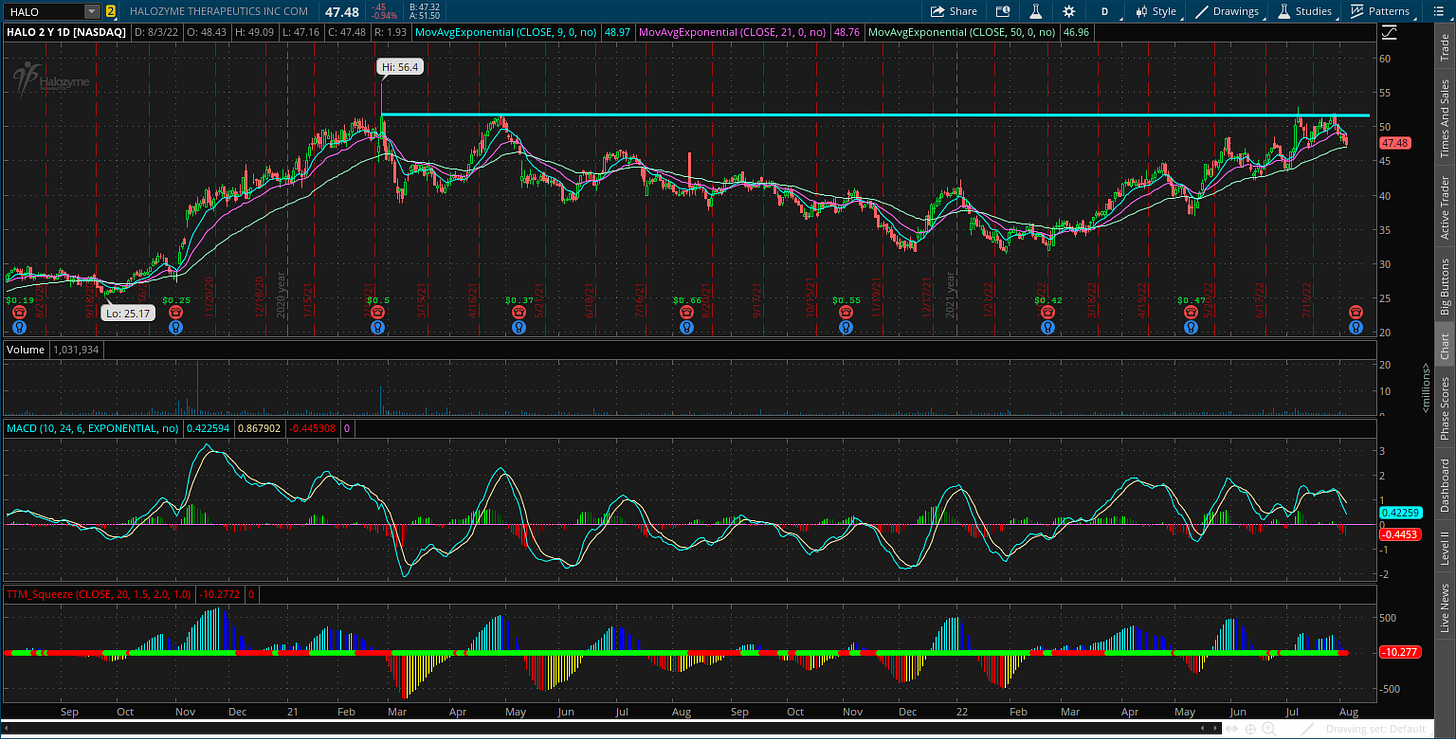Click the lightbulb event icon under $0.66
Image resolution: width=1456 pixels, height=739 pixels.
pyautogui.click(x=688, y=326)
